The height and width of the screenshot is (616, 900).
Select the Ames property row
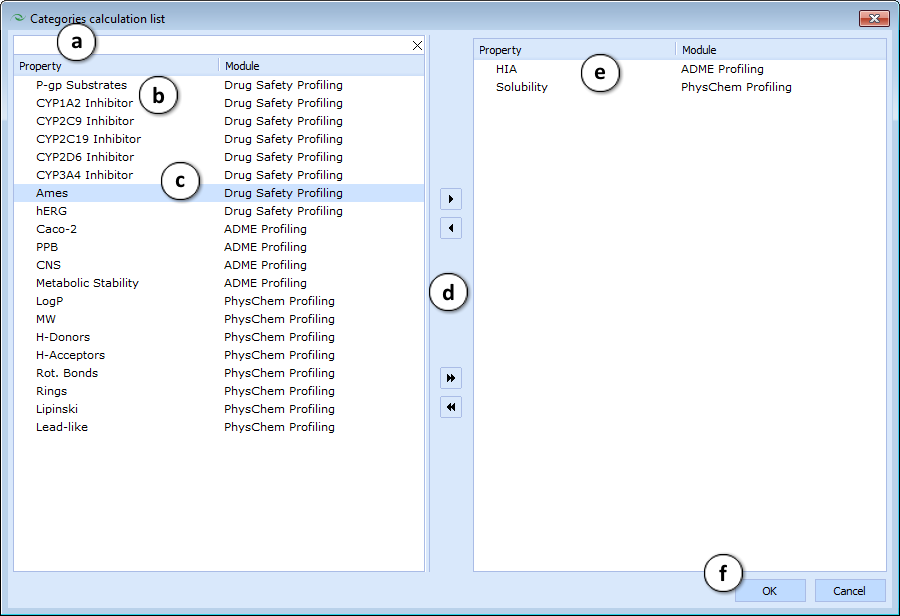click(x=219, y=193)
